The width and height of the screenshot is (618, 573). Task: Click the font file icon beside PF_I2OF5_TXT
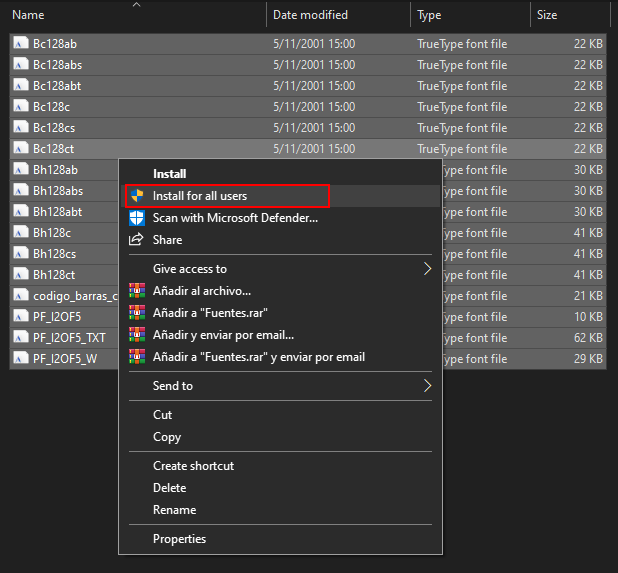pyautogui.click(x=20, y=338)
